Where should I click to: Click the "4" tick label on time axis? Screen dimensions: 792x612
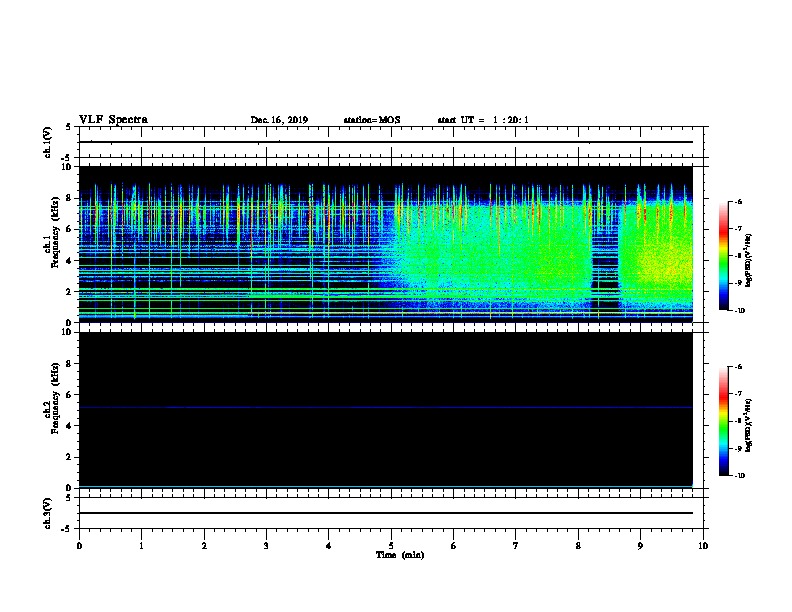point(329,546)
